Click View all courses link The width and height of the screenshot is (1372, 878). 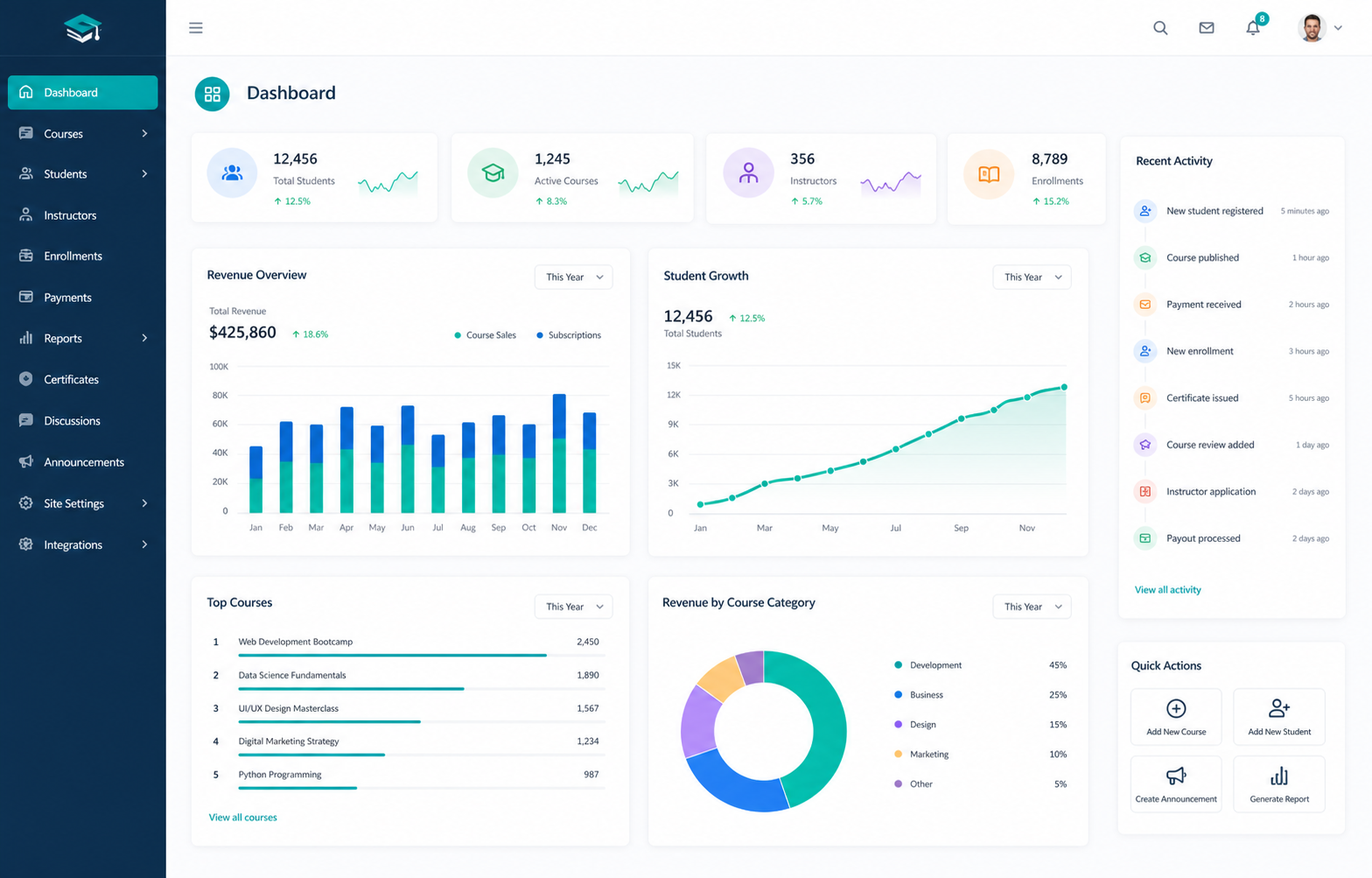point(242,818)
